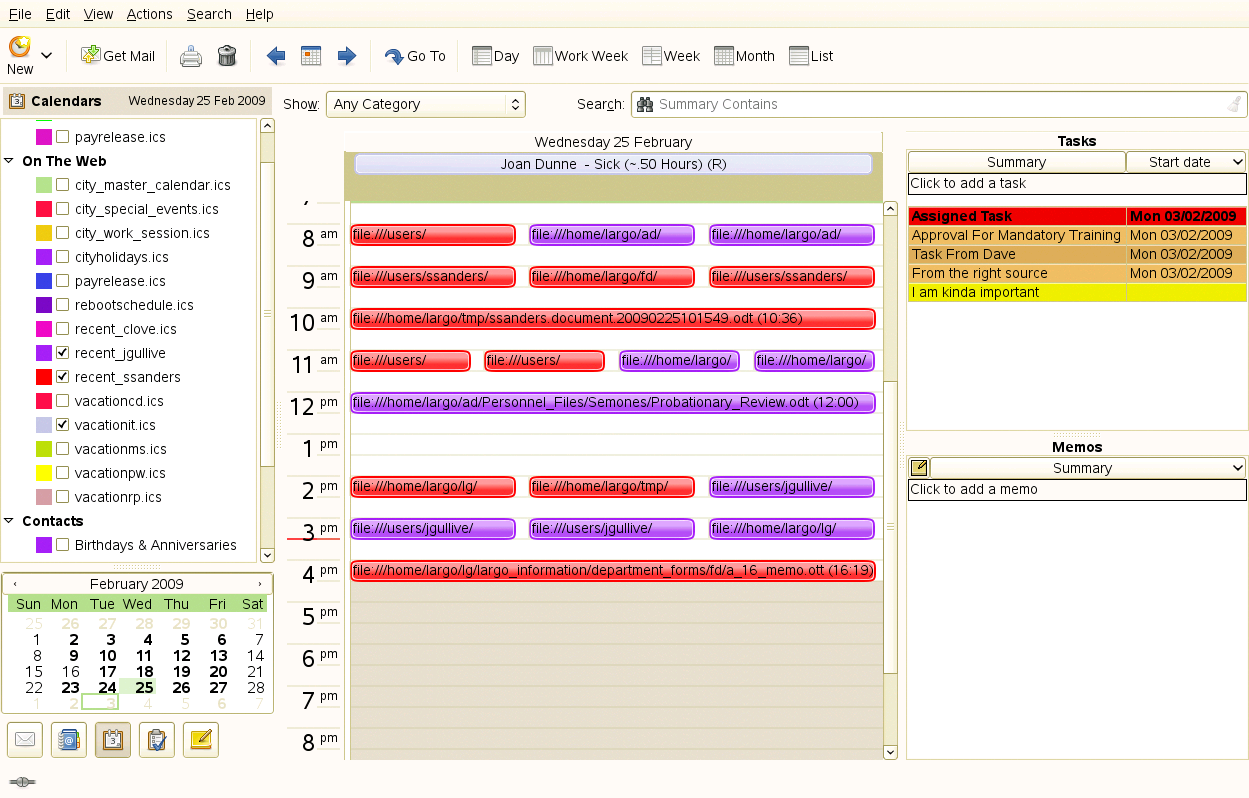
Task: Uncheck vacationit.ics calendar
Action: tap(62, 425)
